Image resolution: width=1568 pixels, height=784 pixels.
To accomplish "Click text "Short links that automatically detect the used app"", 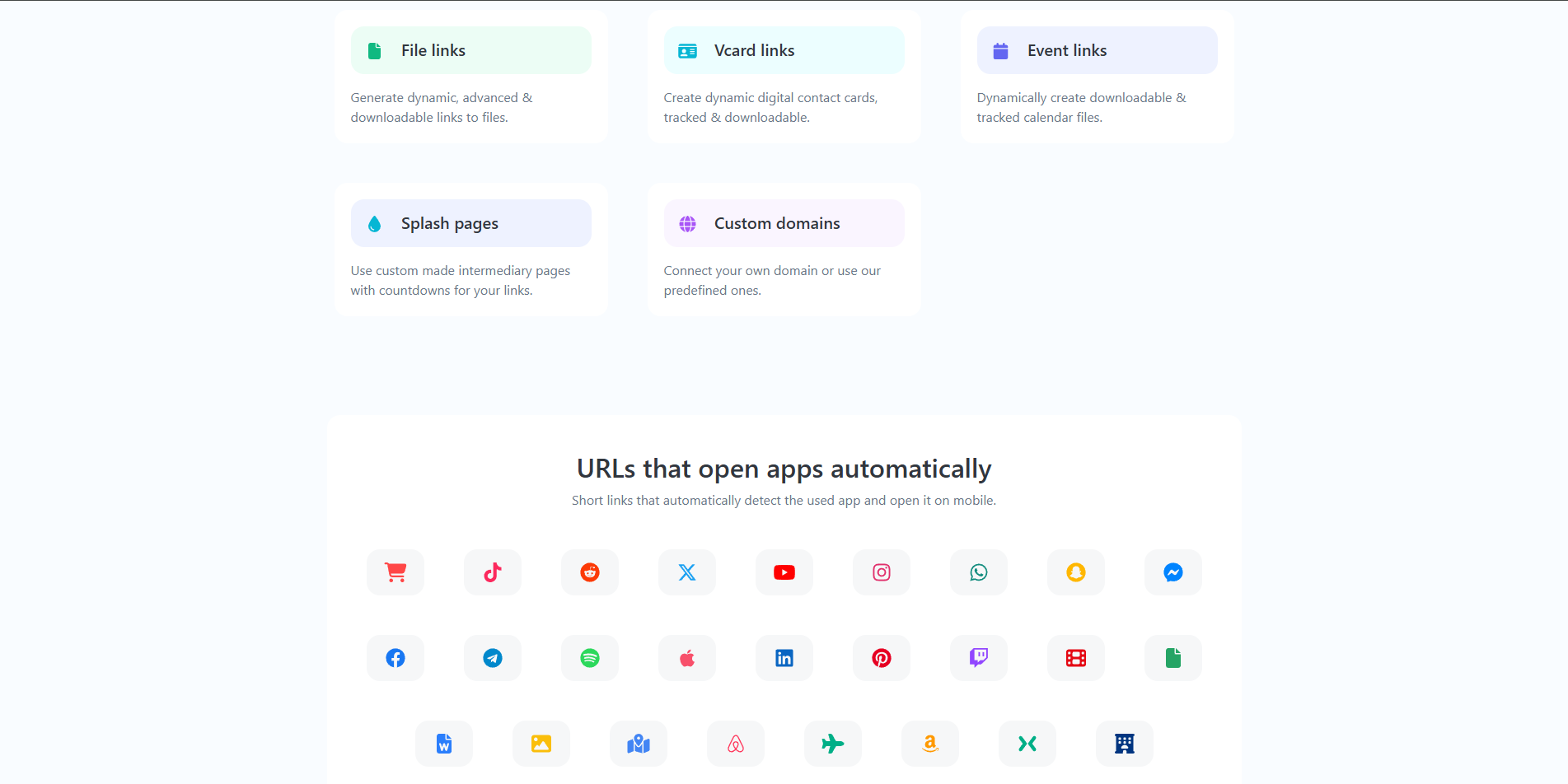I will pos(715,501).
